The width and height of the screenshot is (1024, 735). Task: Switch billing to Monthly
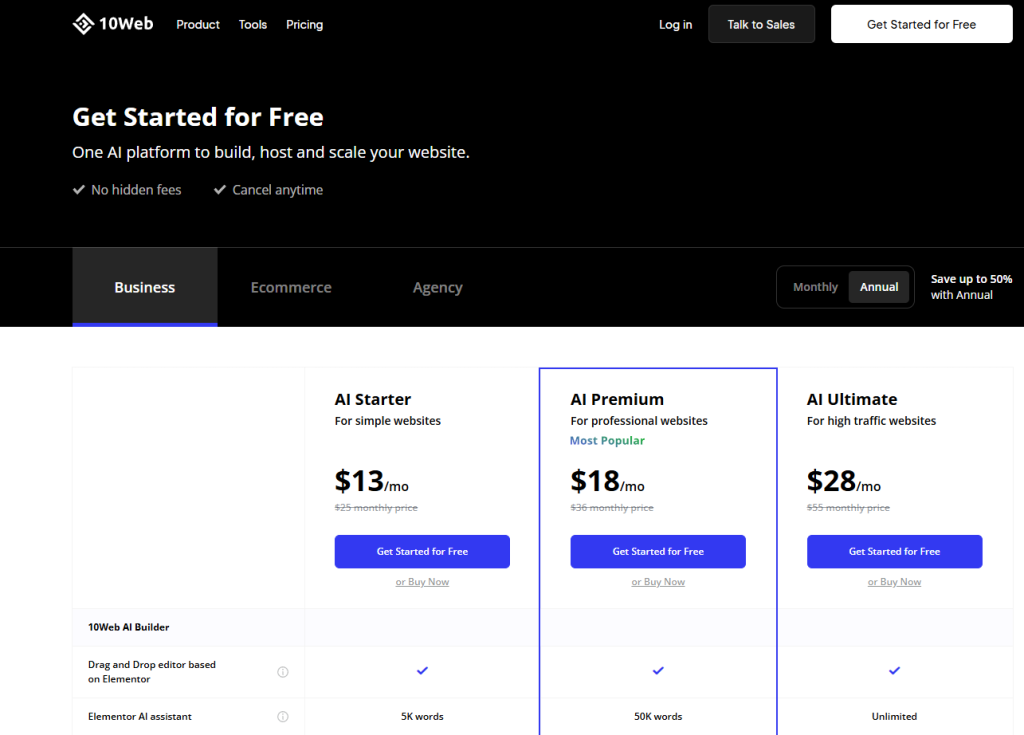pos(815,287)
